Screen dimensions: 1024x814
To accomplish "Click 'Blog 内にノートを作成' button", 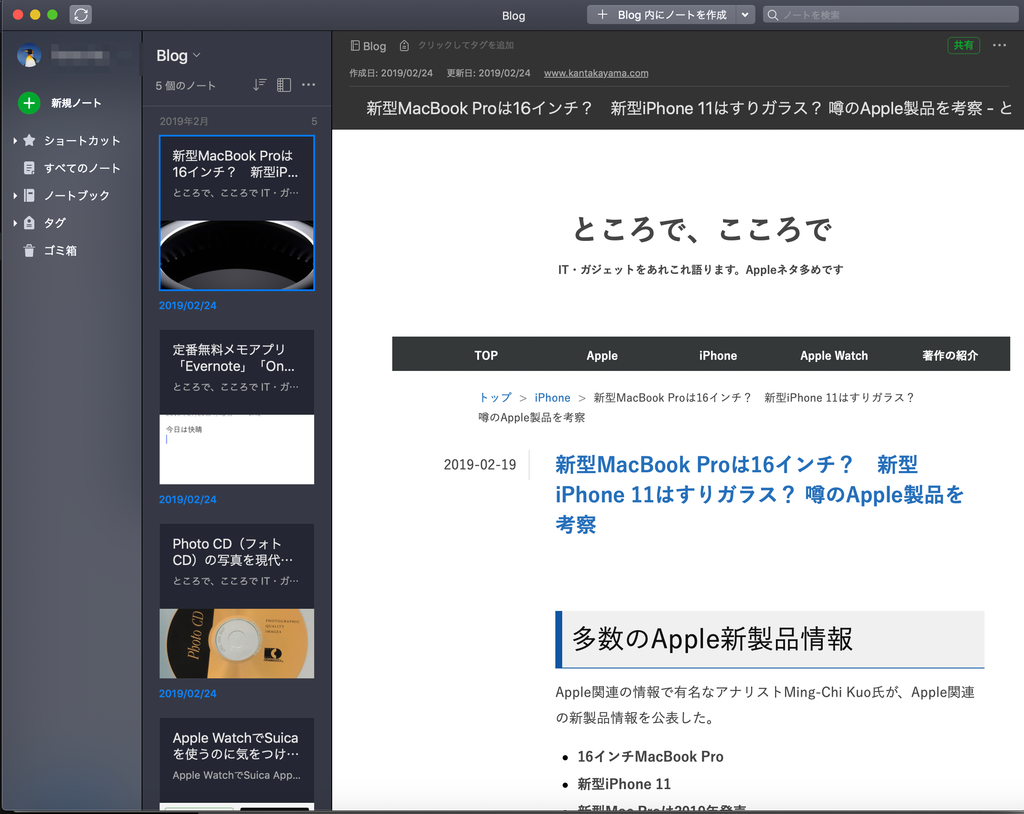I will coord(662,14).
